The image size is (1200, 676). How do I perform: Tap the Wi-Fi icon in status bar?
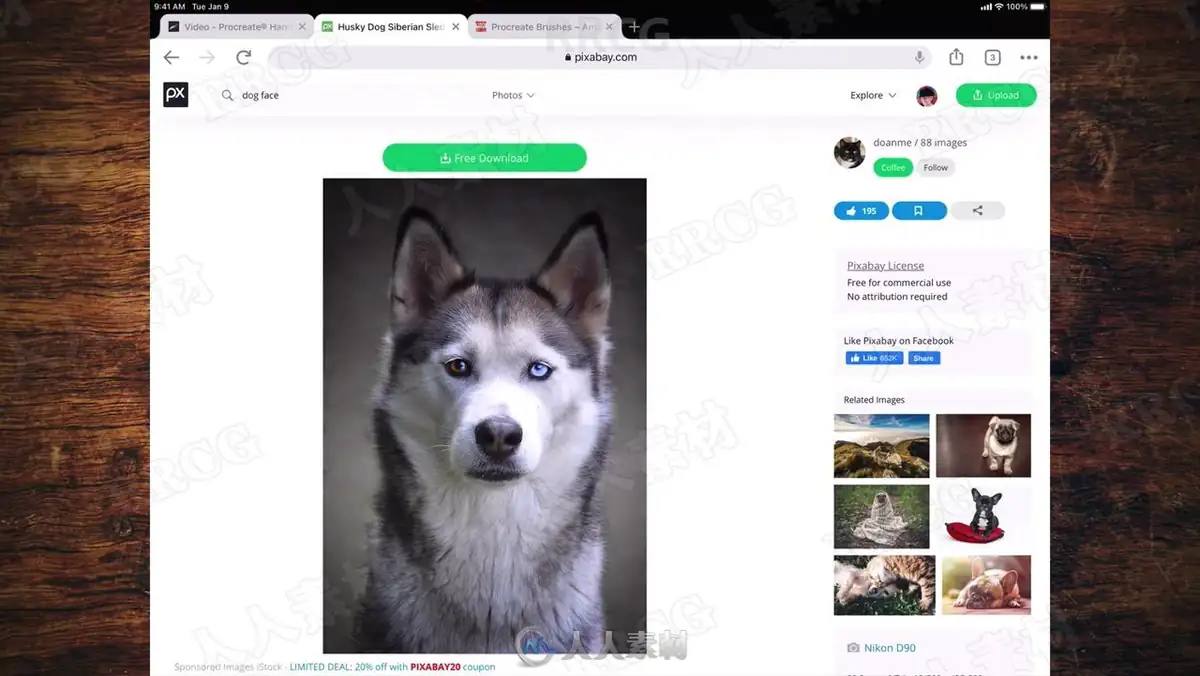tap(998, 7)
